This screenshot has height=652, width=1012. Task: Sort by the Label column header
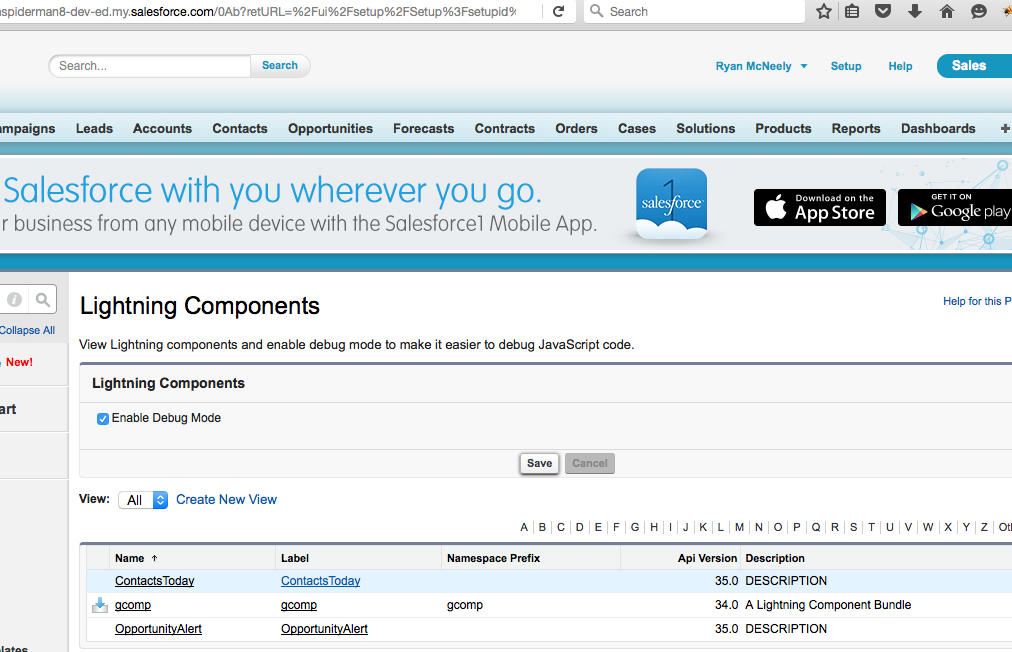pos(295,558)
